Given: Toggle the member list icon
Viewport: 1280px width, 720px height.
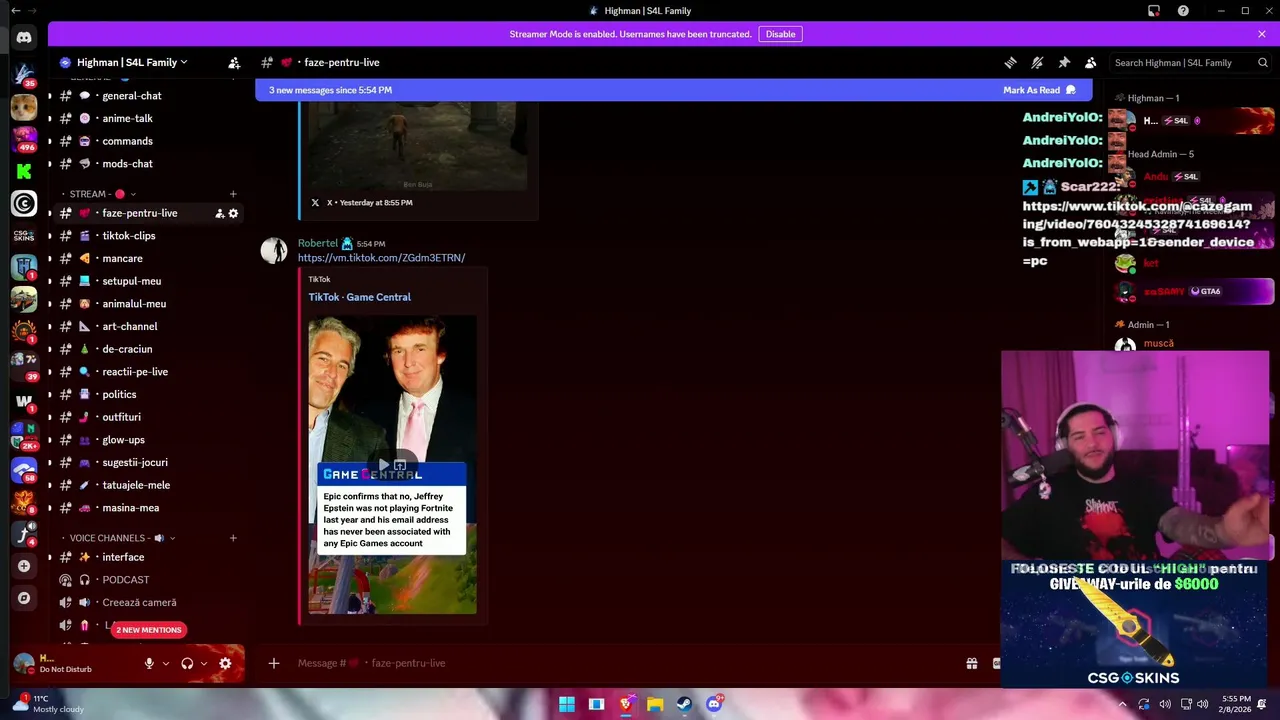Looking at the screenshot, I should (1090, 62).
